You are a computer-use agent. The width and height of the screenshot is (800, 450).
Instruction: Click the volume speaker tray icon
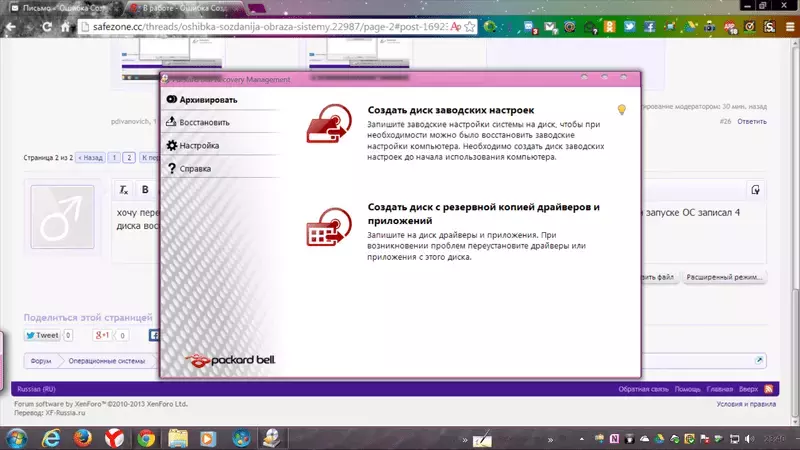749,439
